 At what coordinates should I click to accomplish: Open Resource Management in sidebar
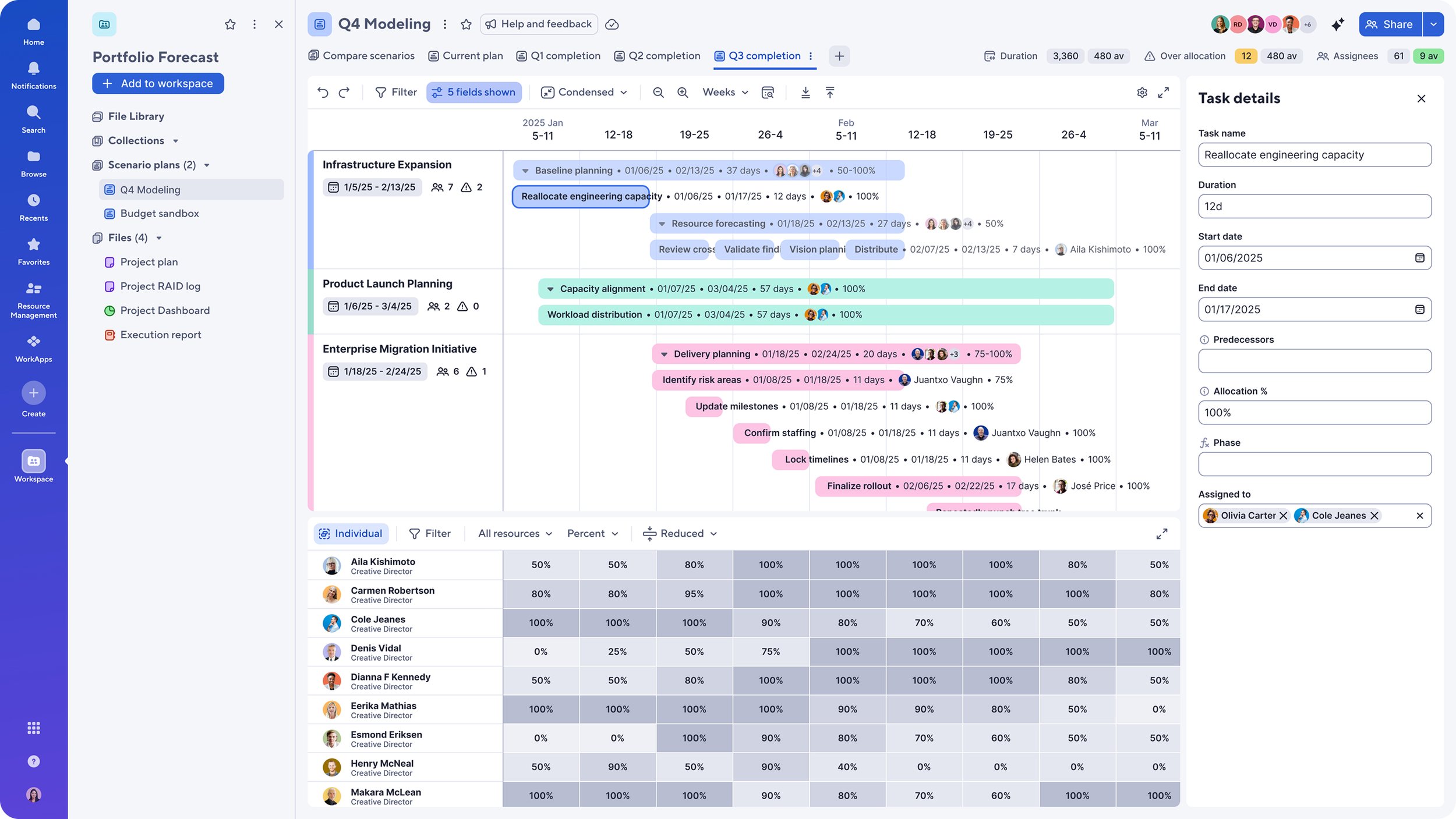[34, 300]
